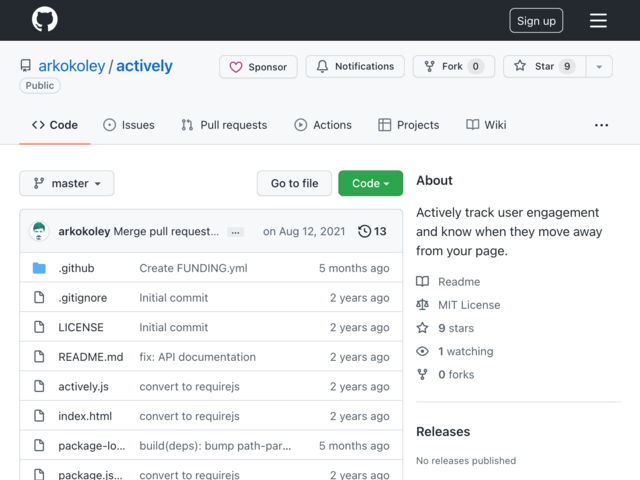Click the .github folder icon
640x480 pixels.
39,268
